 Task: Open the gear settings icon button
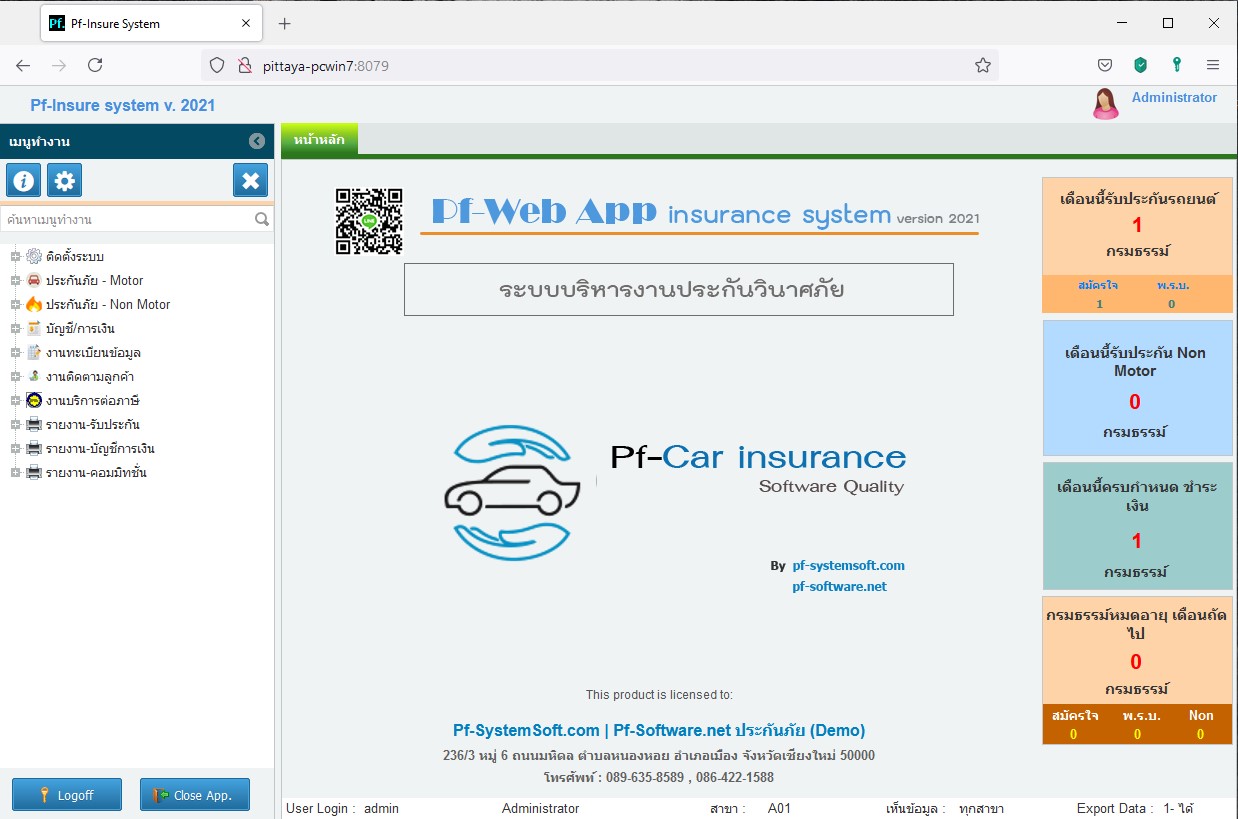65,181
